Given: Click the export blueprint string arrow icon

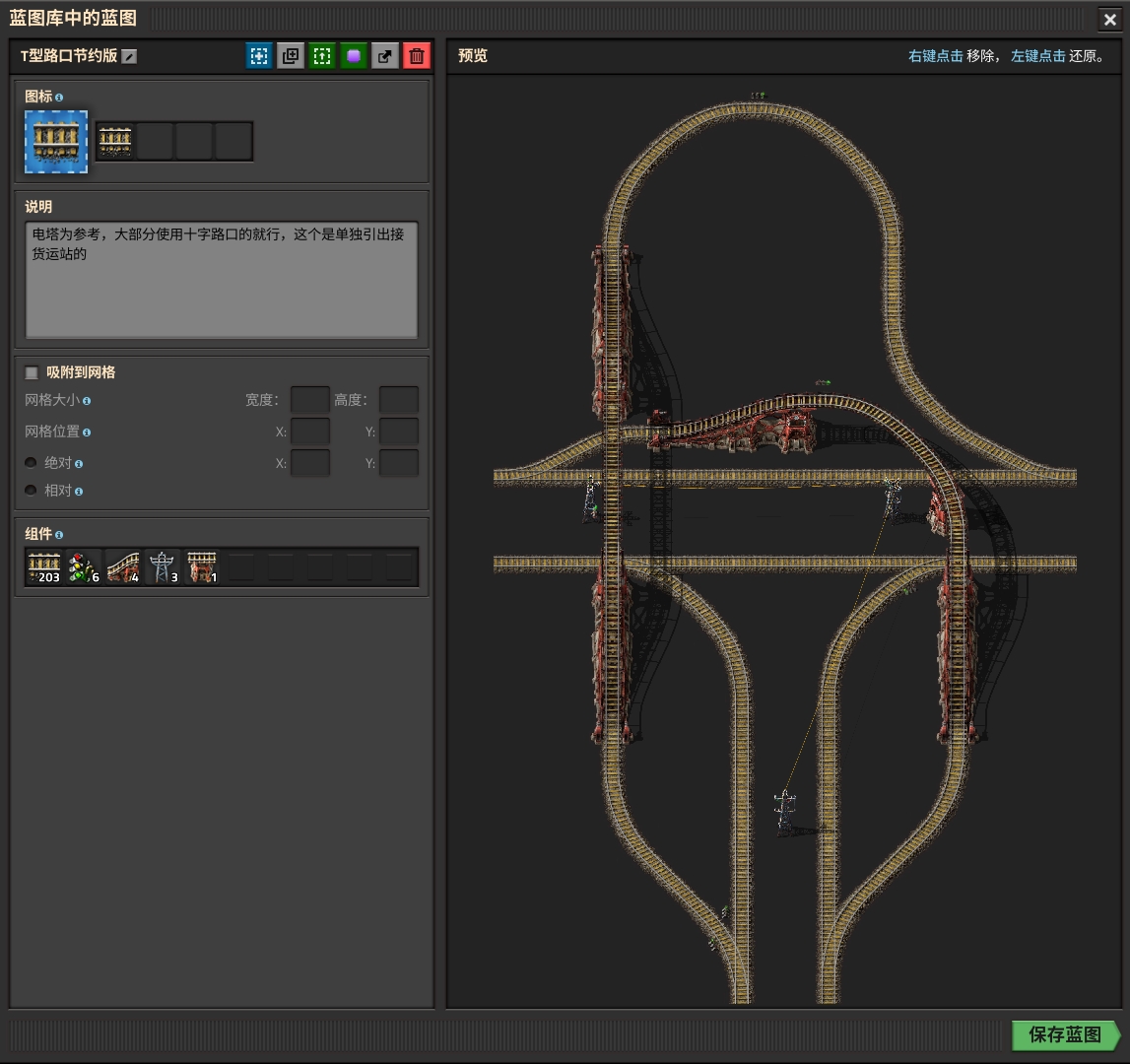Looking at the screenshot, I should (x=385, y=56).
